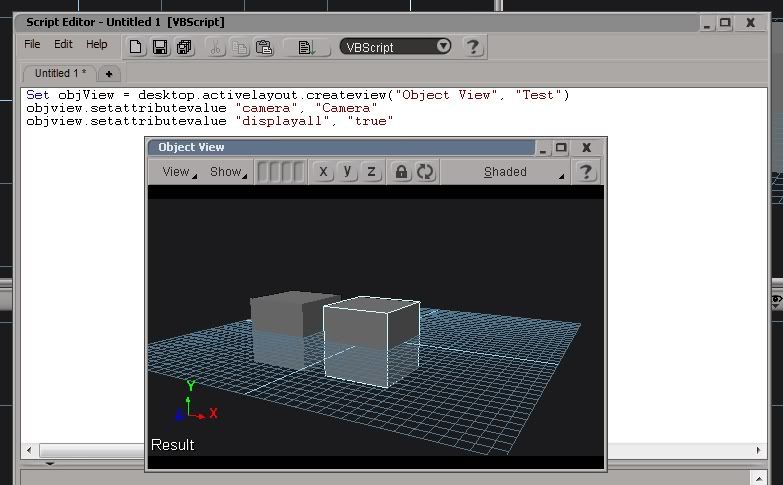Click the memo cams strip in Object View

pos(281,172)
